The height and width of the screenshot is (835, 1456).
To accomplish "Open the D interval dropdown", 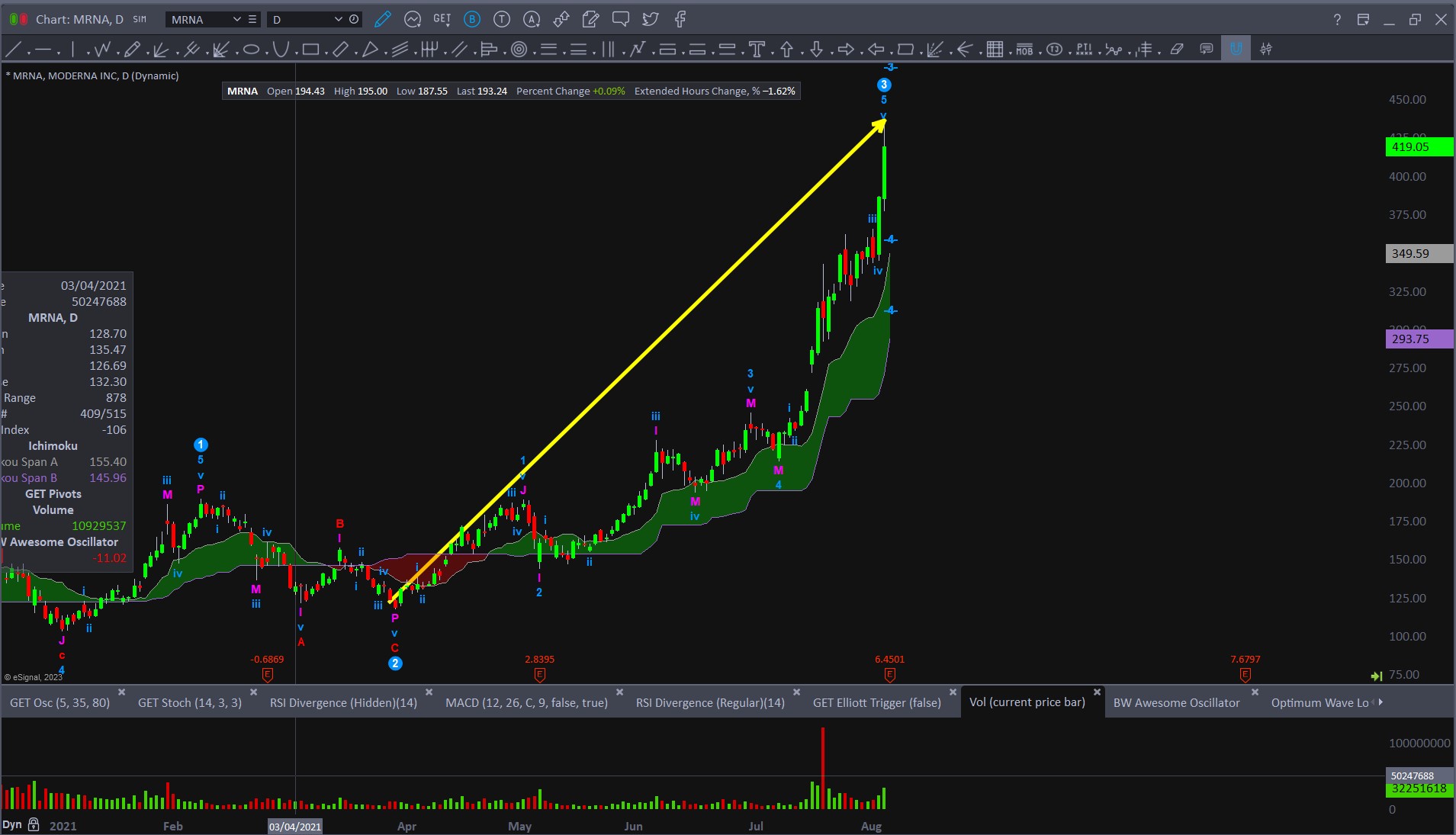I will pos(339,19).
